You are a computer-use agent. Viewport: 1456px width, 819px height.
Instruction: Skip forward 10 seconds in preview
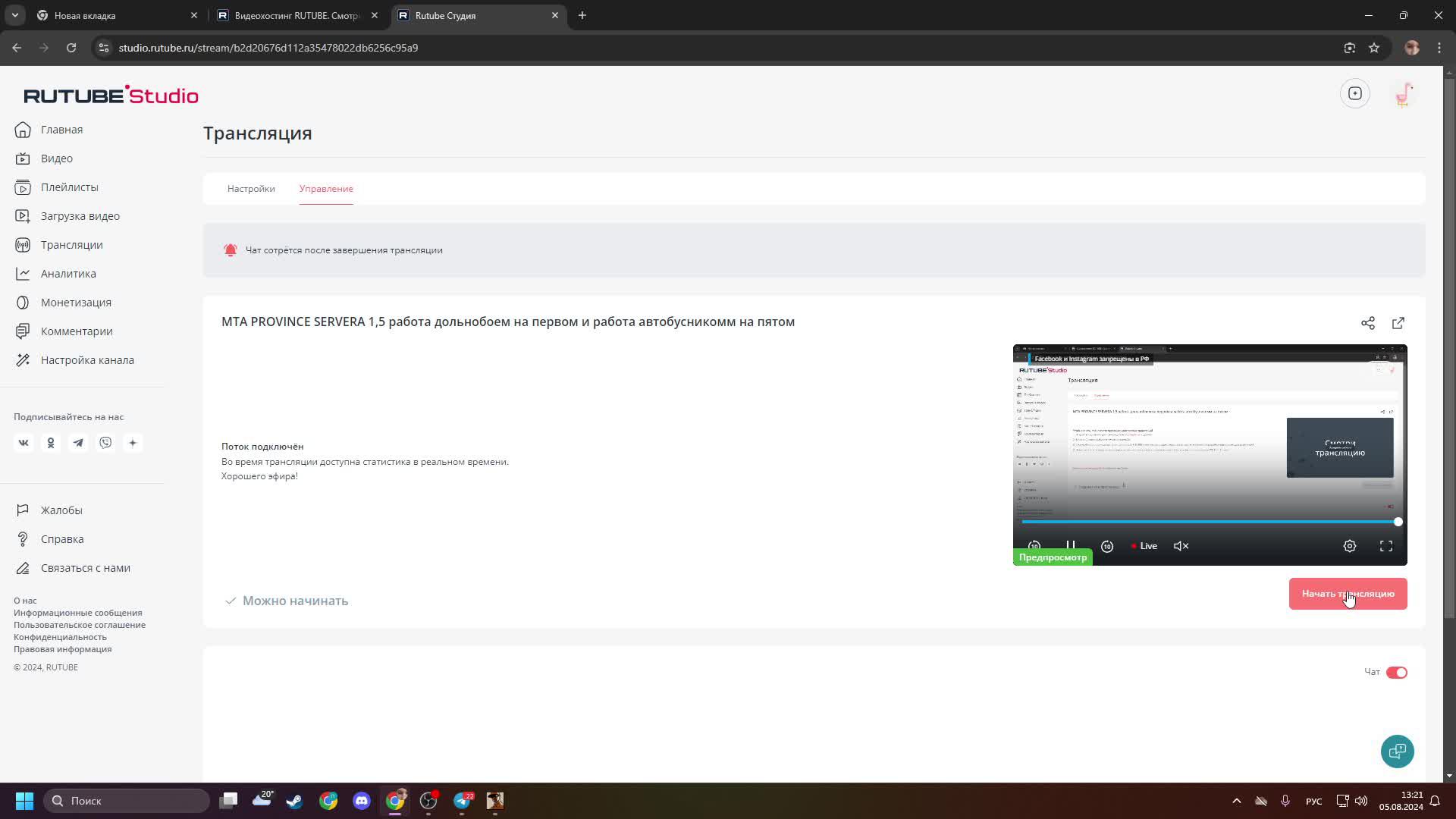pos(1107,546)
